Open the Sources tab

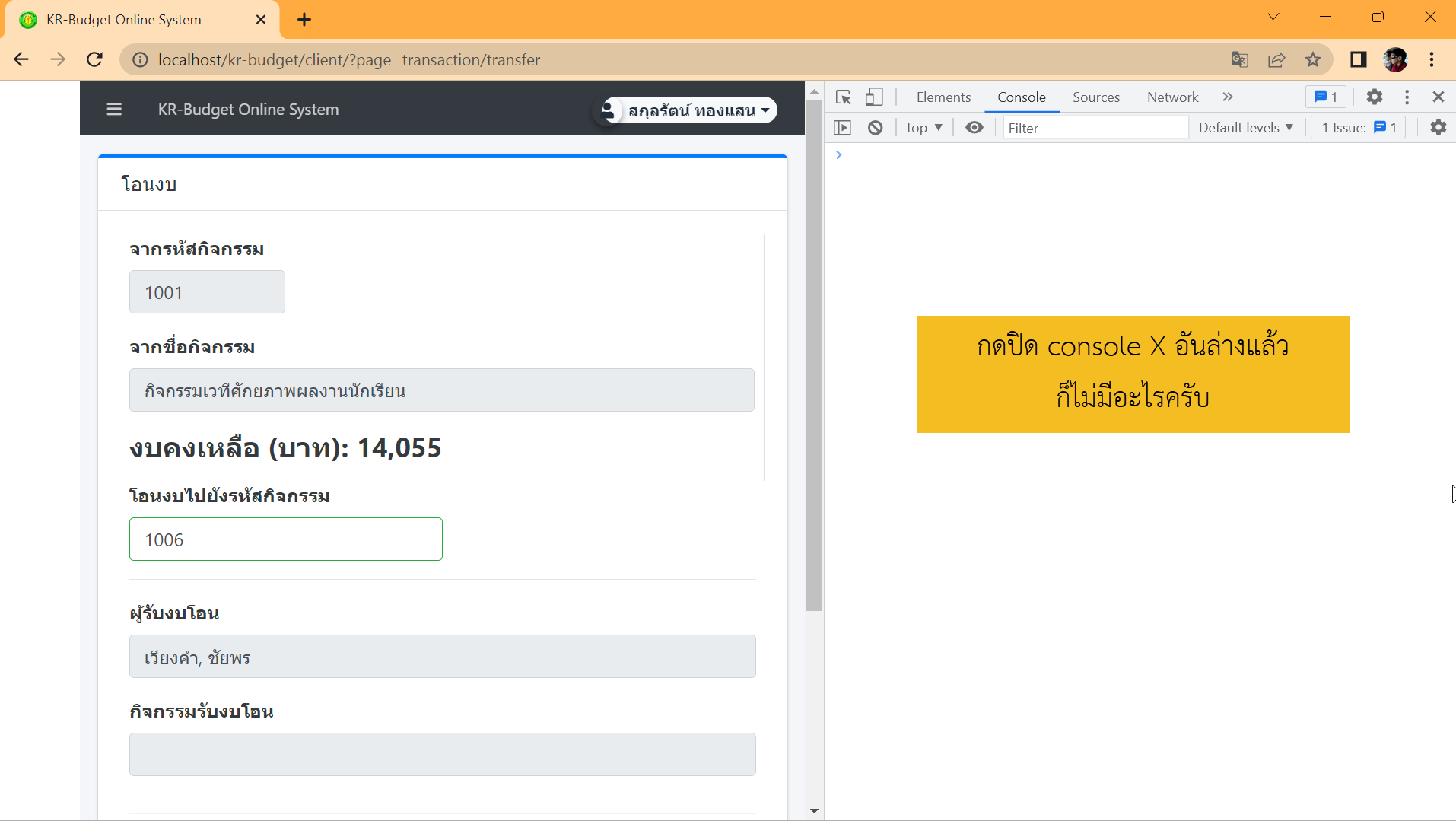point(1096,97)
